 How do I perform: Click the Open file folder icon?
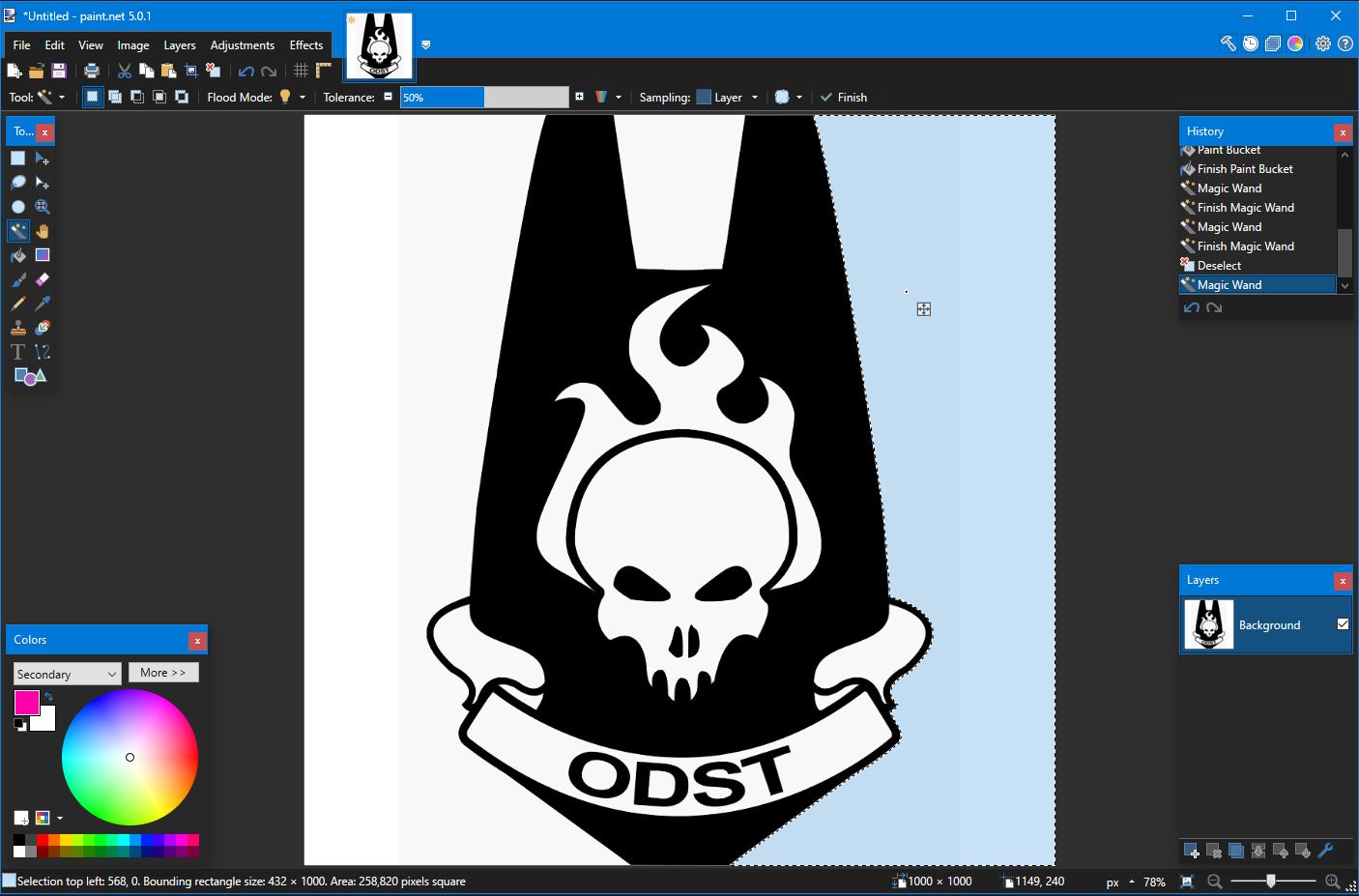pyautogui.click(x=37, y=71)
